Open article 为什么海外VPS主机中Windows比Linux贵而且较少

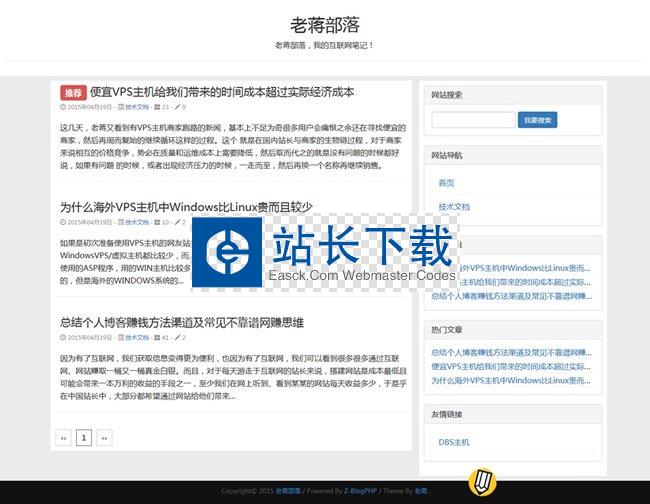pyautogui.click(x=186, y=207)
